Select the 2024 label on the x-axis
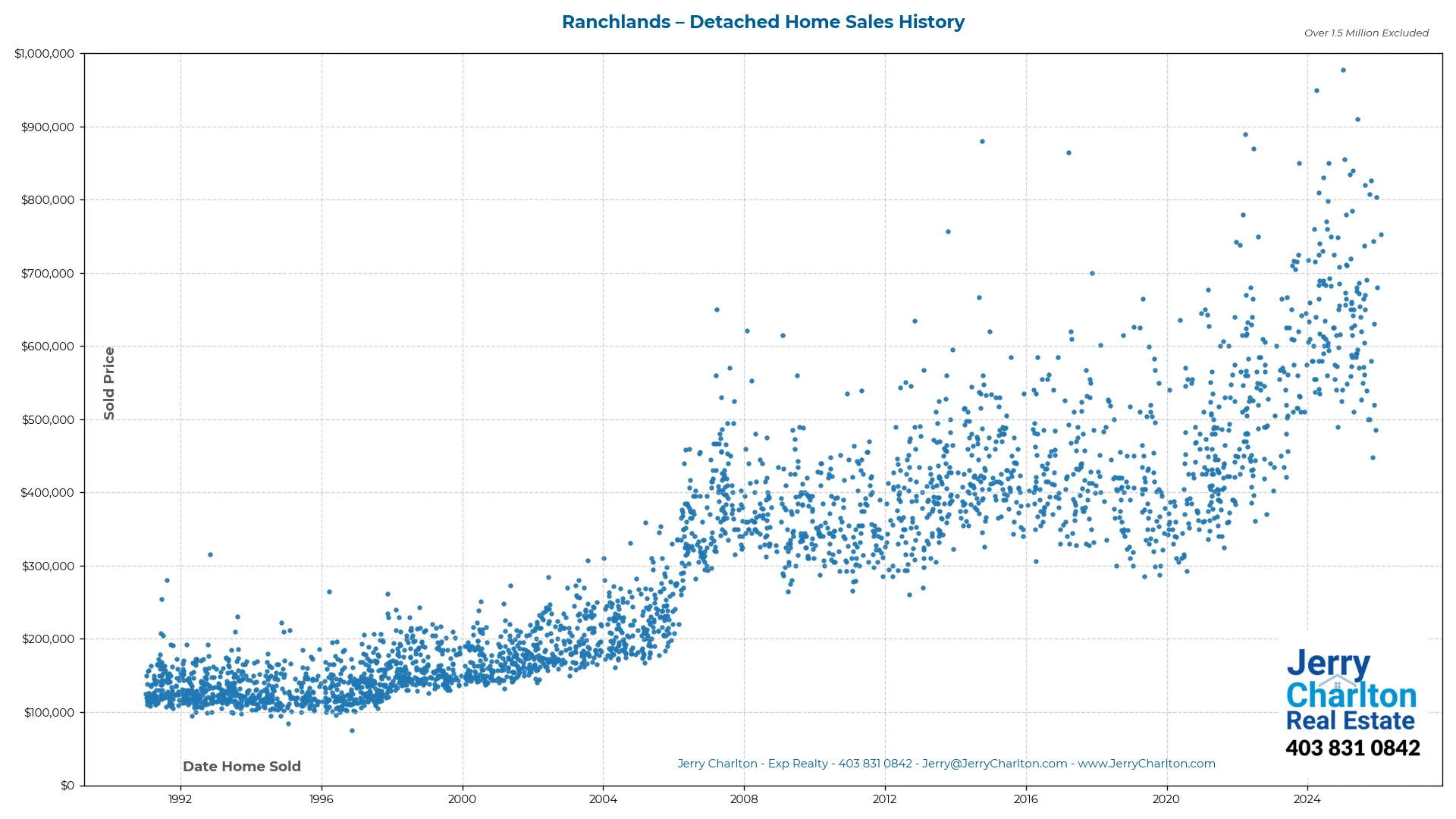 point(1307,799)
